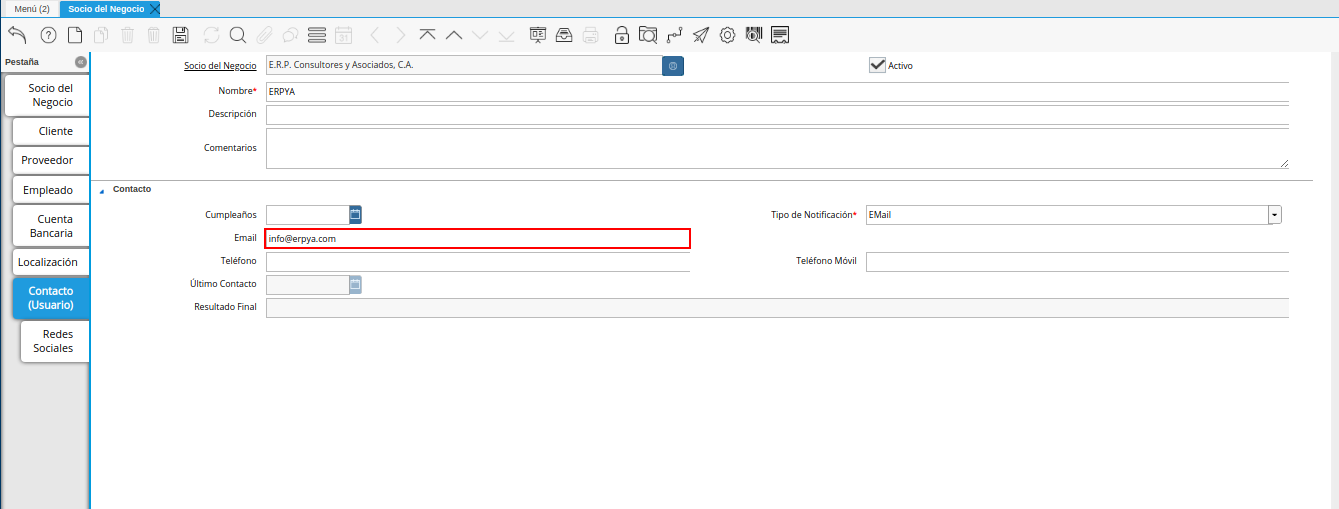1339x509 pixels.
Task: Click the Email field with info@erpya.com
Action: [477, 239]
